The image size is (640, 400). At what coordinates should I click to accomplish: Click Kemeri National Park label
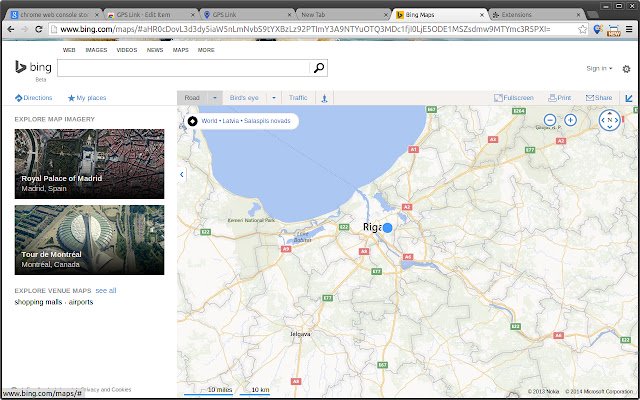coord(251,220)
